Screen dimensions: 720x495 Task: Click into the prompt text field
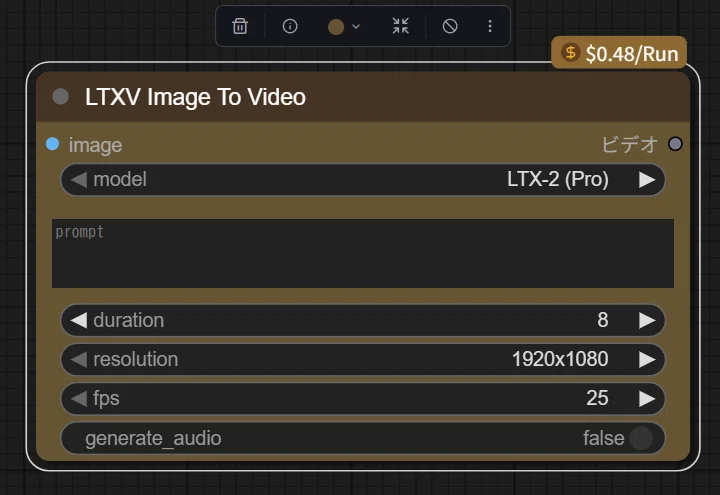(363, 253)
